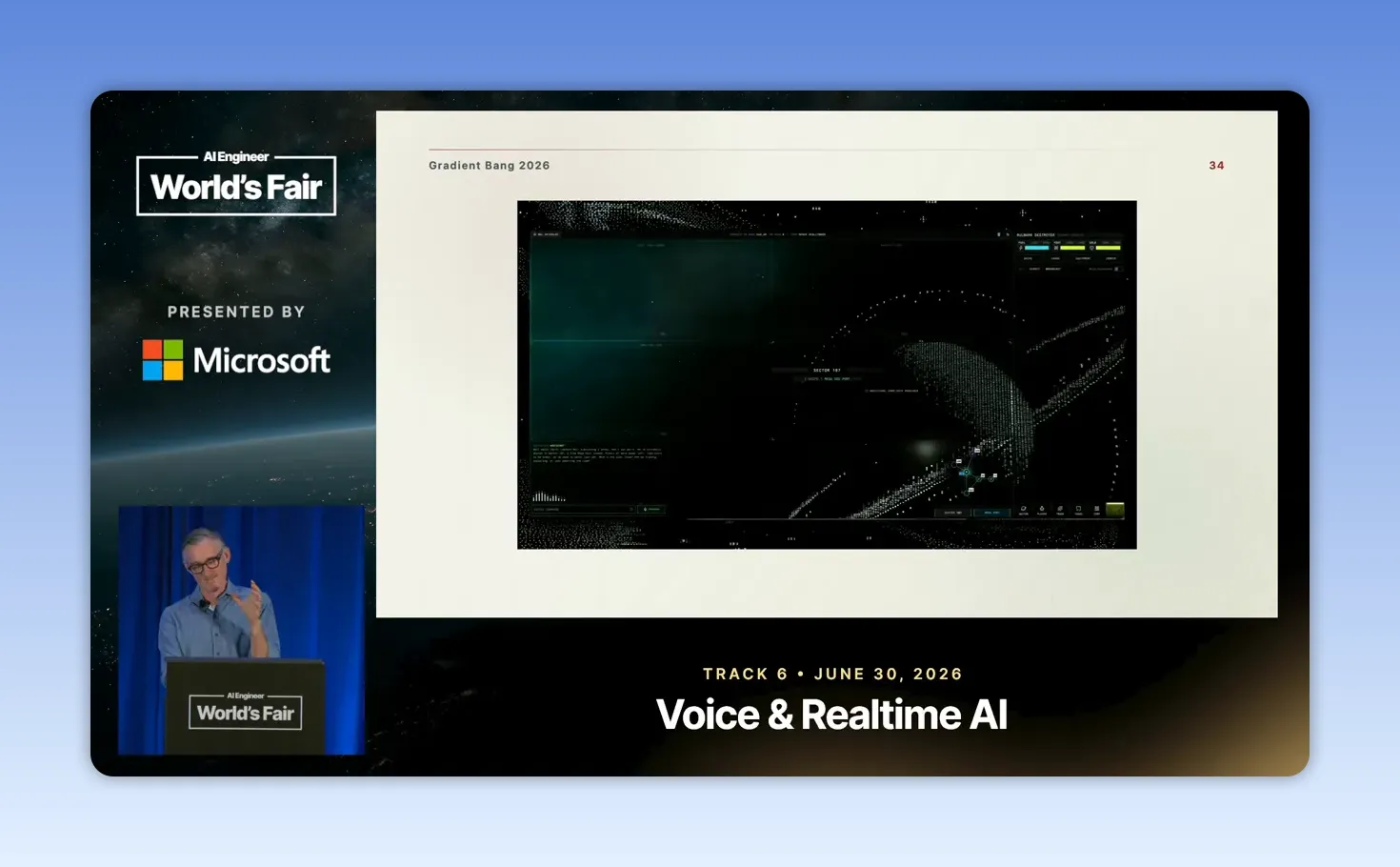Open the AI Engineer World's Fair logo banner
1400x867 pixels.
tap(236, 183)
